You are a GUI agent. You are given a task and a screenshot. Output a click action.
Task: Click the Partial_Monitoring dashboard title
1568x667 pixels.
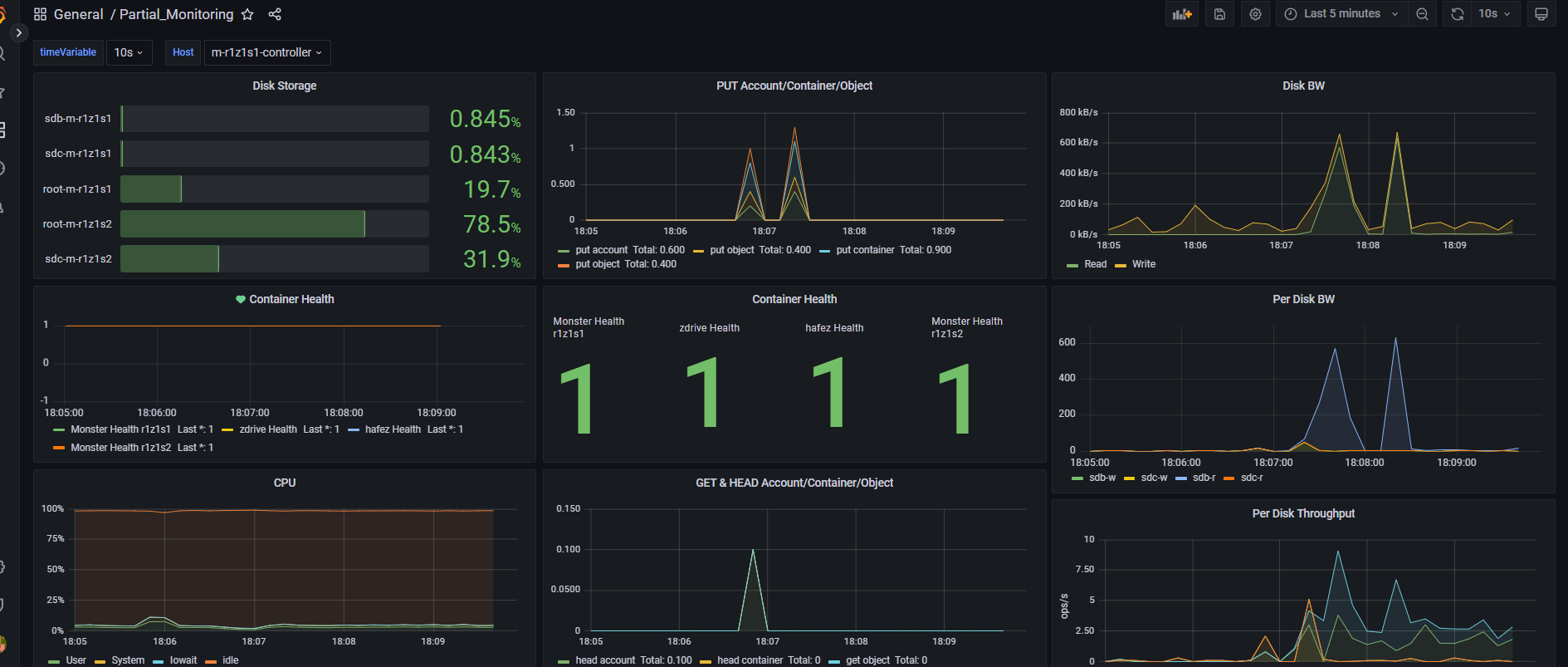176,14
